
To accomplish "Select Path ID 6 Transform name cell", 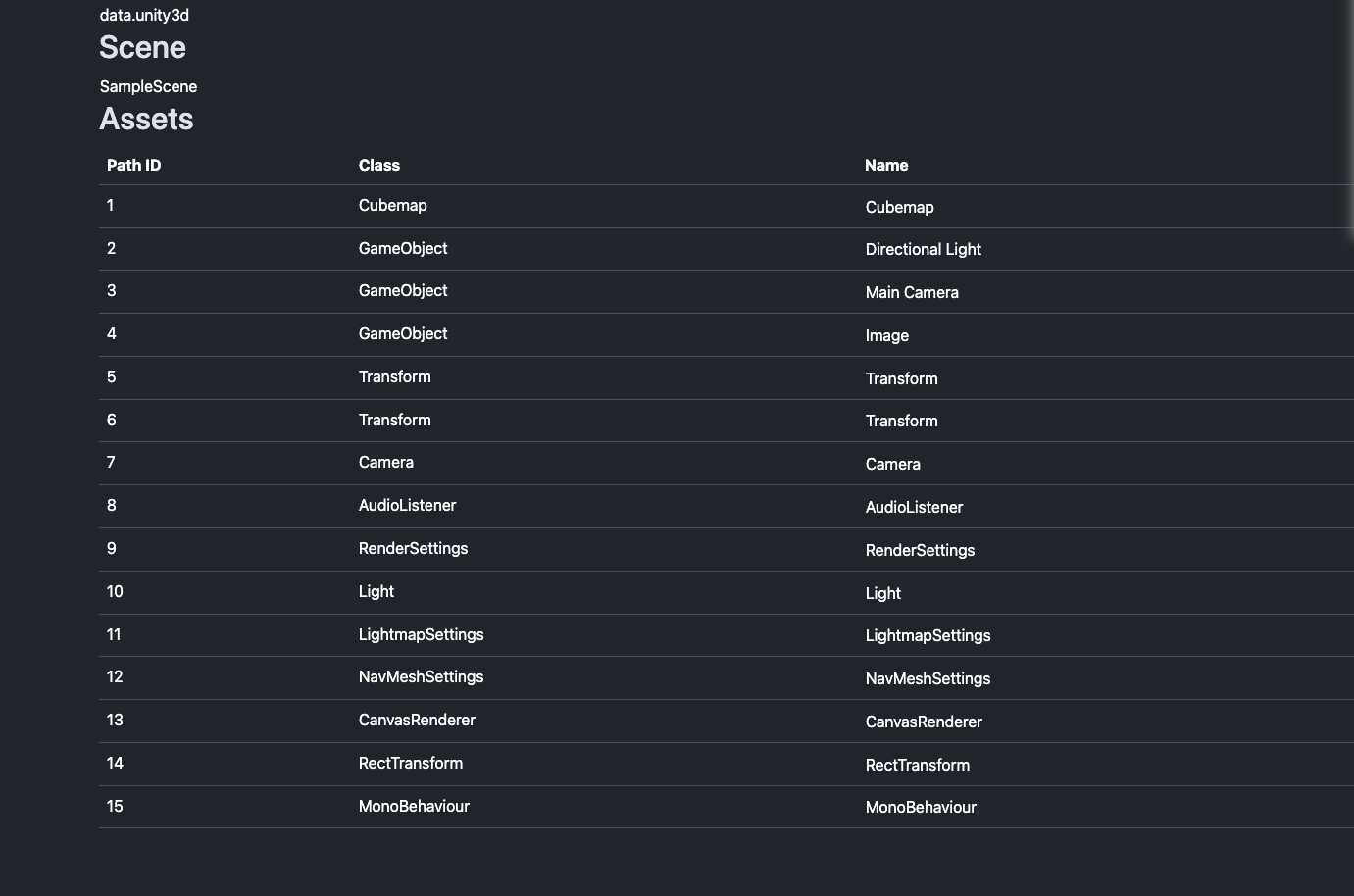I will [x=901, y=421].
